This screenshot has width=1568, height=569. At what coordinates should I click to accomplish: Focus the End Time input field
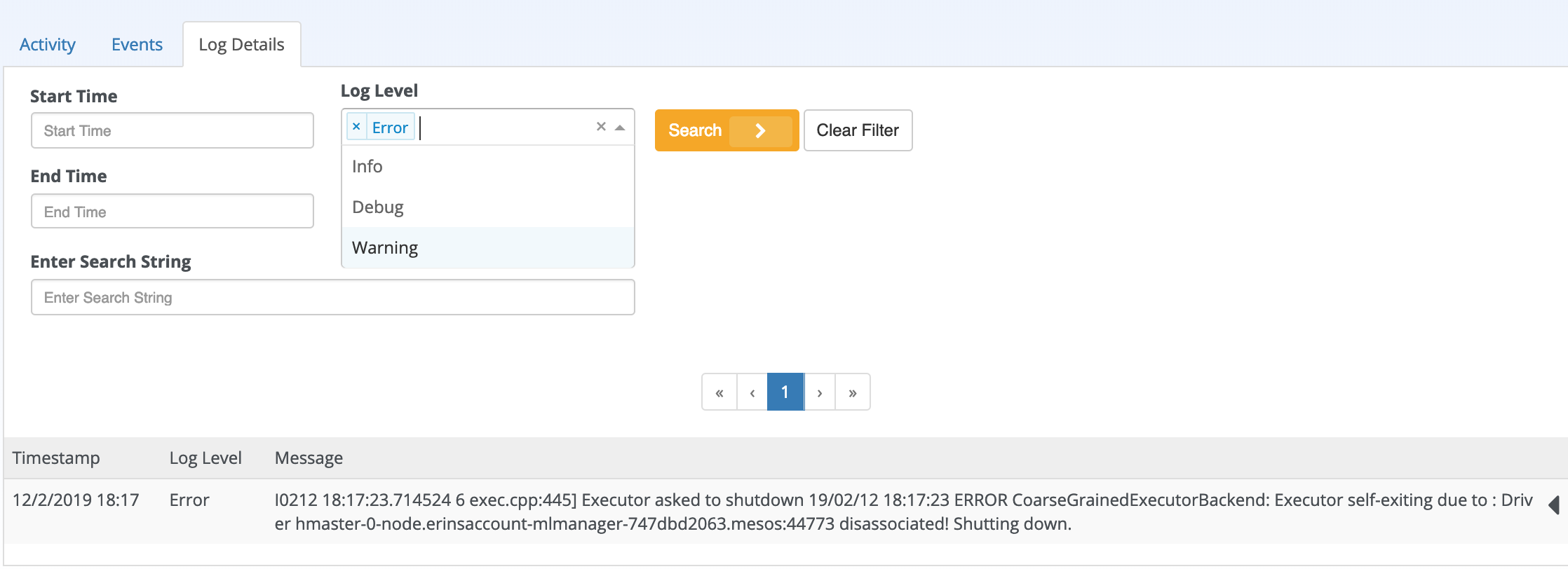(x=173, y=212)
